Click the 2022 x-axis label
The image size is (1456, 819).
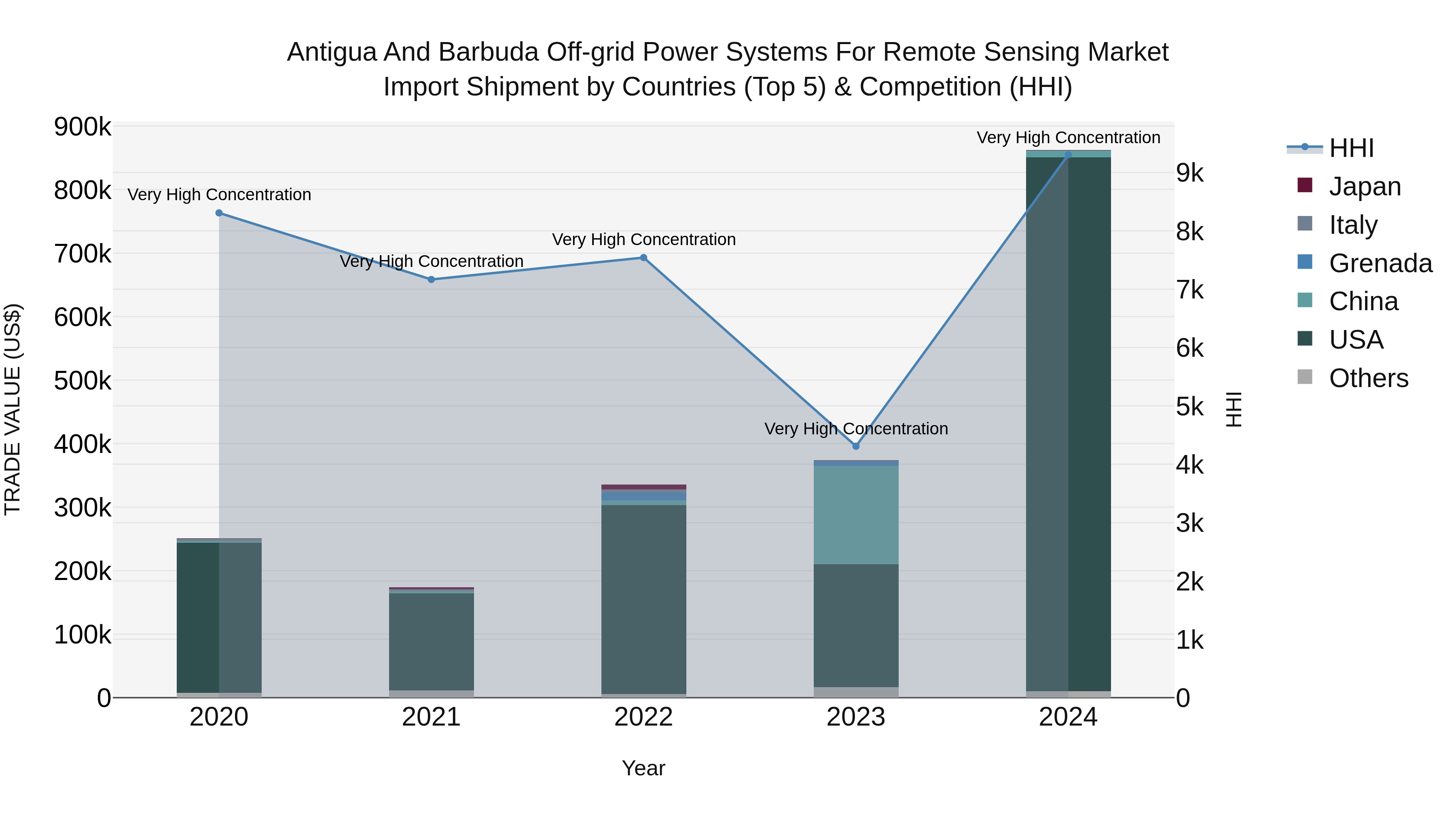click(643, 717)
